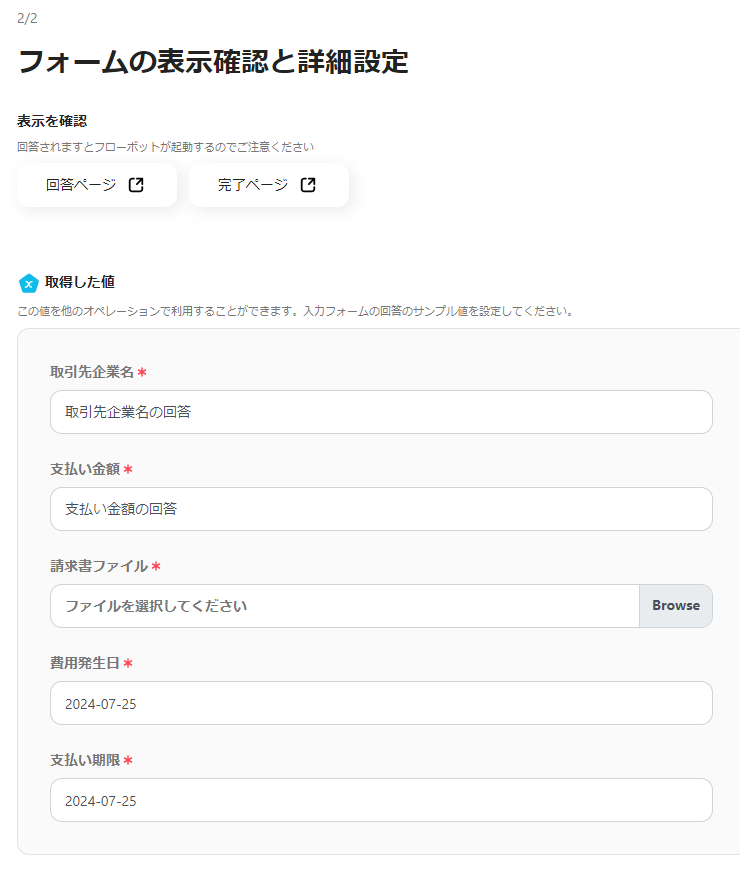Click the red asterisk next to 費用発生日
740x872 pixels.
126,661
